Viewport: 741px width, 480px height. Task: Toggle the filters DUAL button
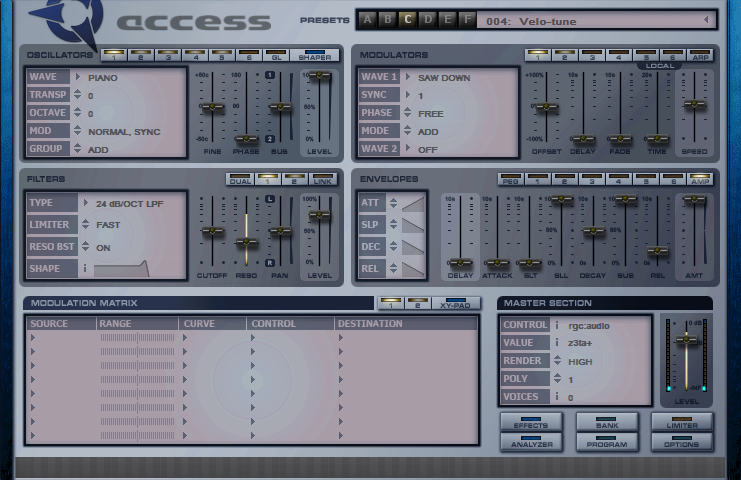240,180
